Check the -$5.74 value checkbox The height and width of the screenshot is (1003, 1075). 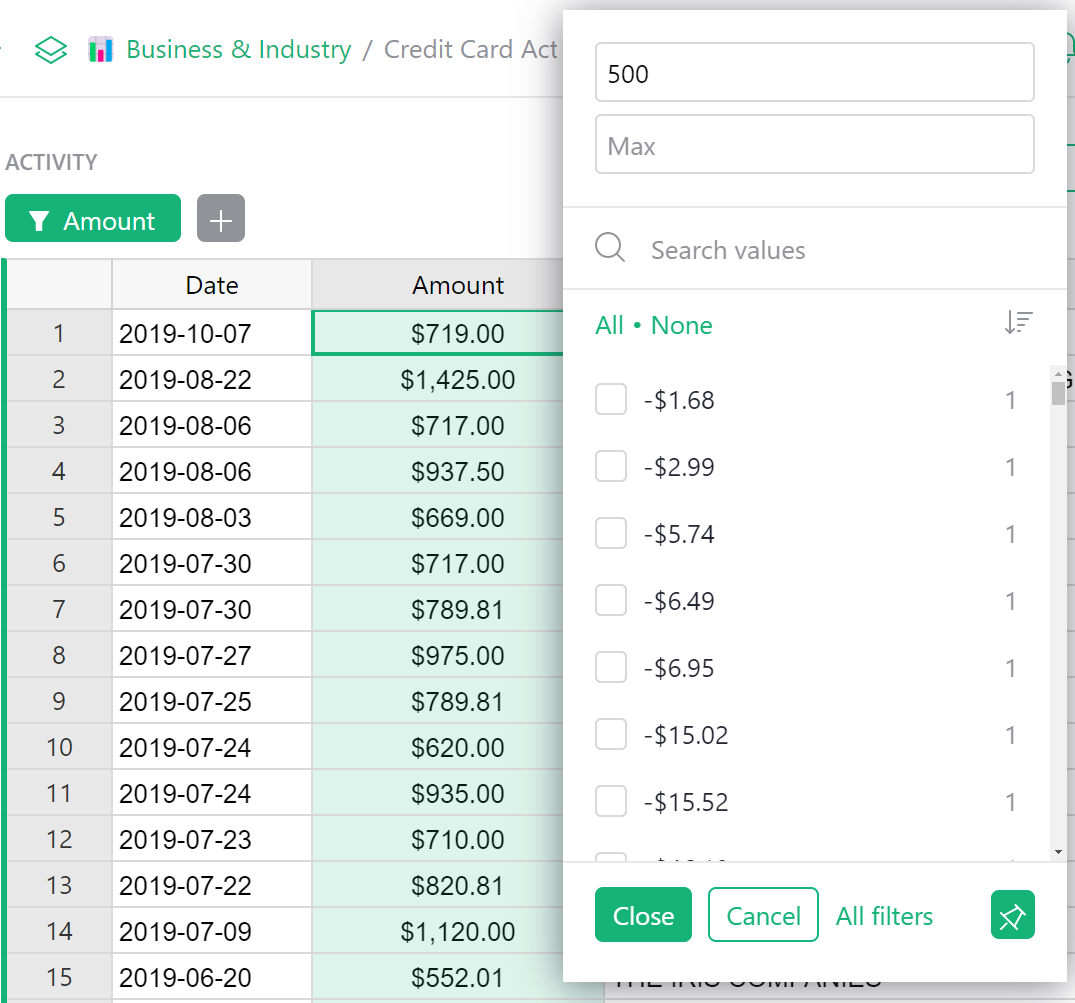(x=611, y=534)
